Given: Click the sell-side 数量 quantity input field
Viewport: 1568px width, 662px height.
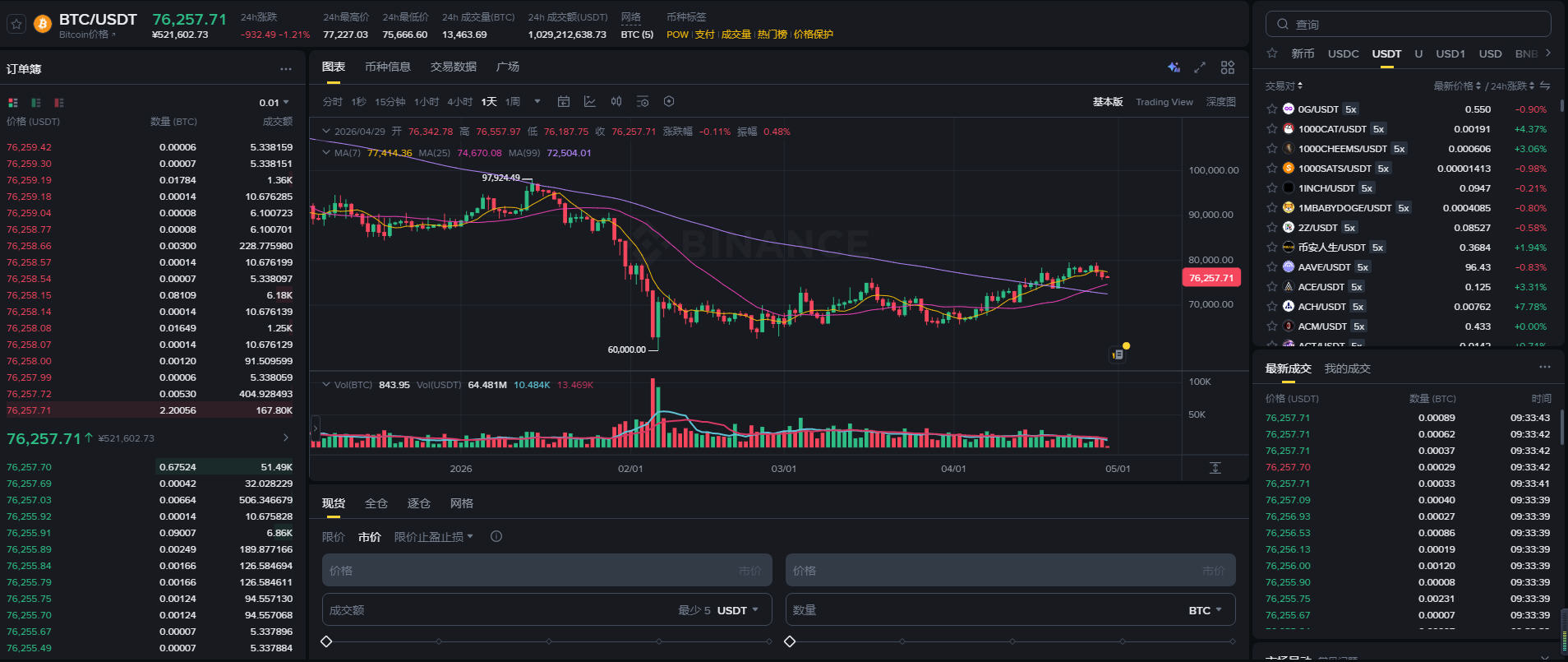Looking at the screenshot, I should coord(1011,610).
